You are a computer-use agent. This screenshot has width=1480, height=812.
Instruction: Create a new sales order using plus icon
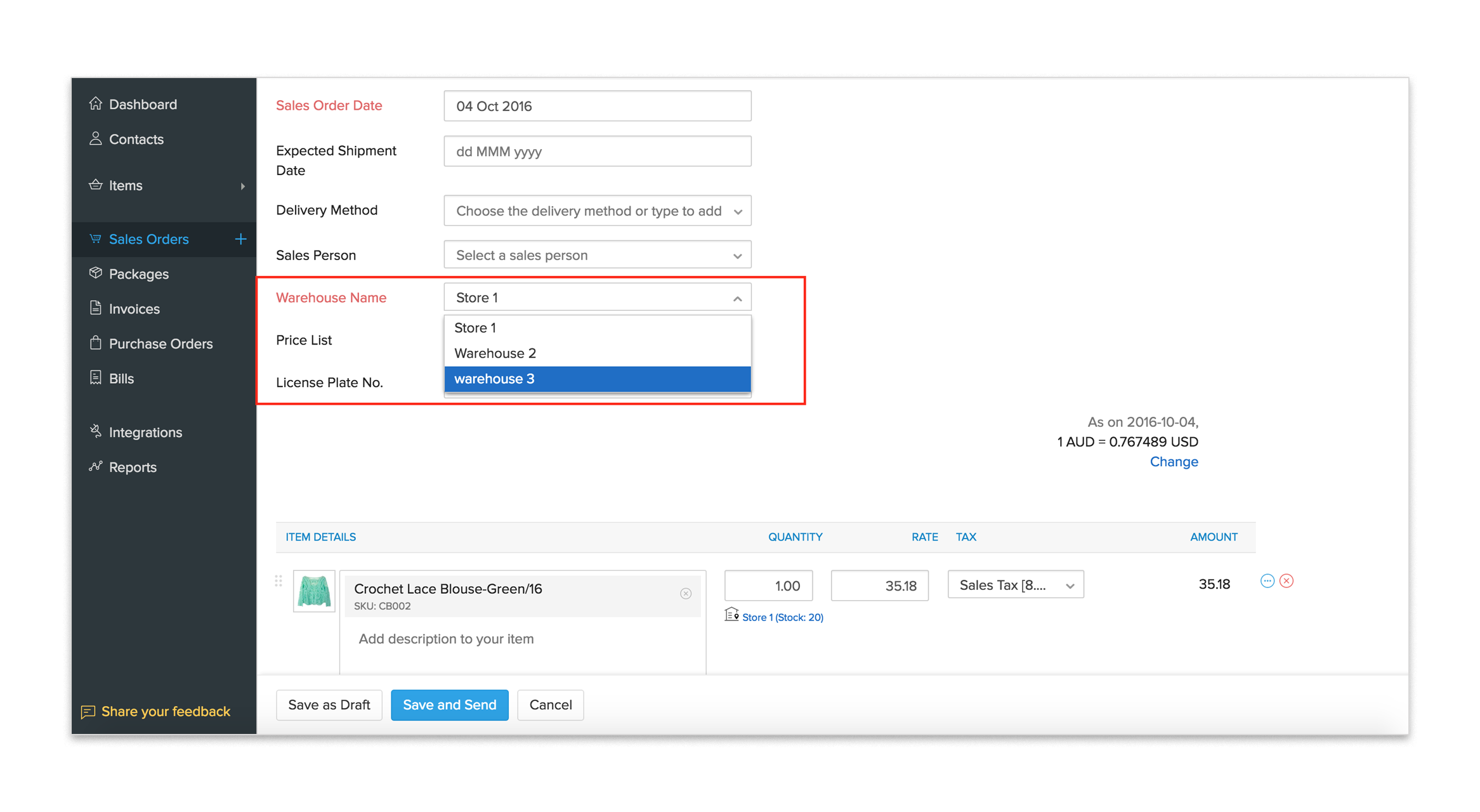click(240, 239)
